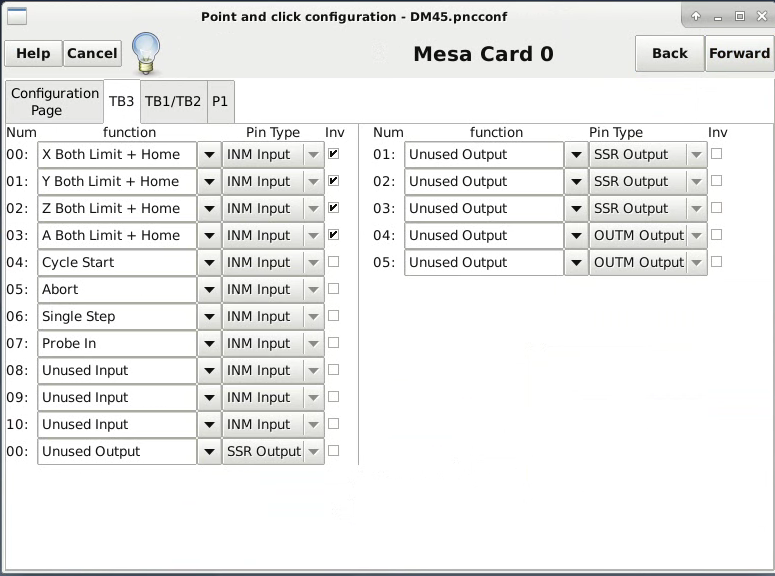Expand function dropdown of output 01
Screen dimensions: 775x576
tap(576, 155)
